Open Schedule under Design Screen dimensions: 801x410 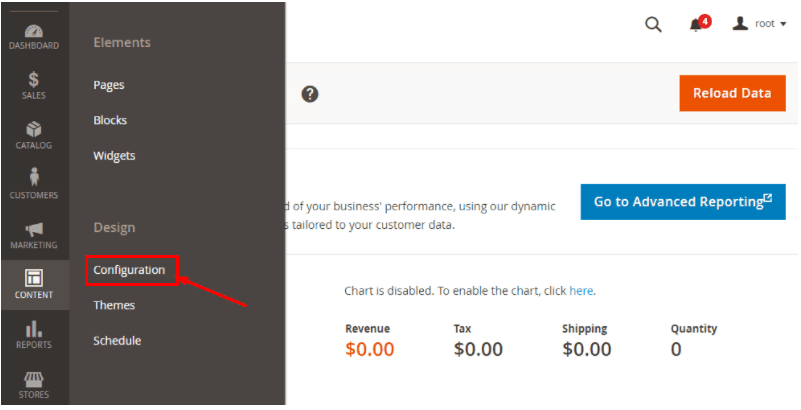coord(117,340)
